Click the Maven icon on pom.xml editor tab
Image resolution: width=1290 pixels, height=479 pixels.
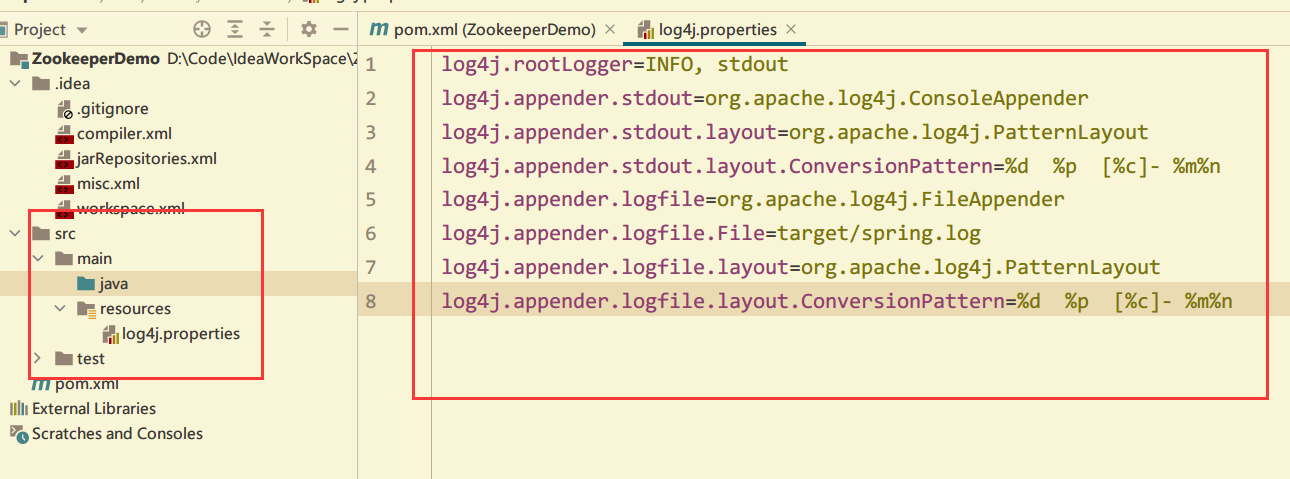click(379, 30)
